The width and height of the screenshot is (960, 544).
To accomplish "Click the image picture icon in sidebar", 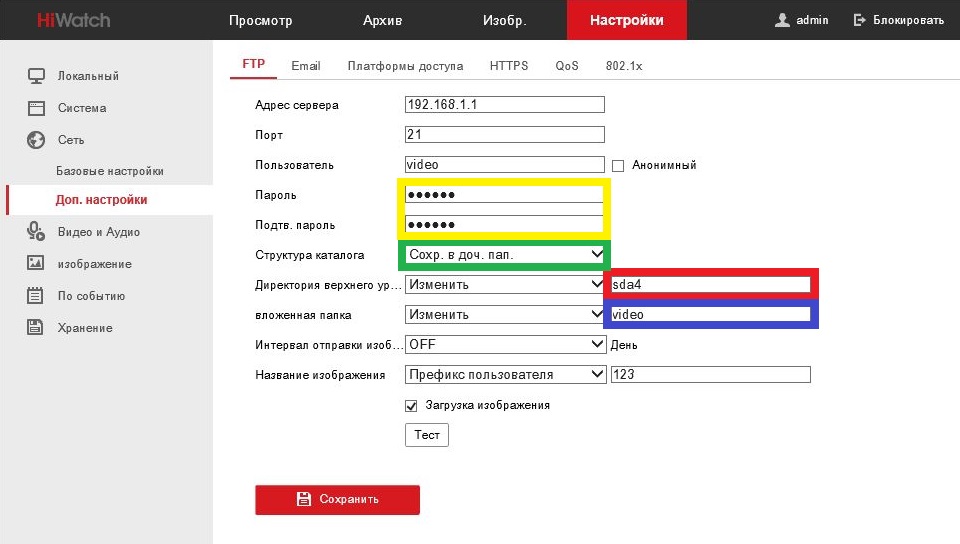I will (36, 264).
